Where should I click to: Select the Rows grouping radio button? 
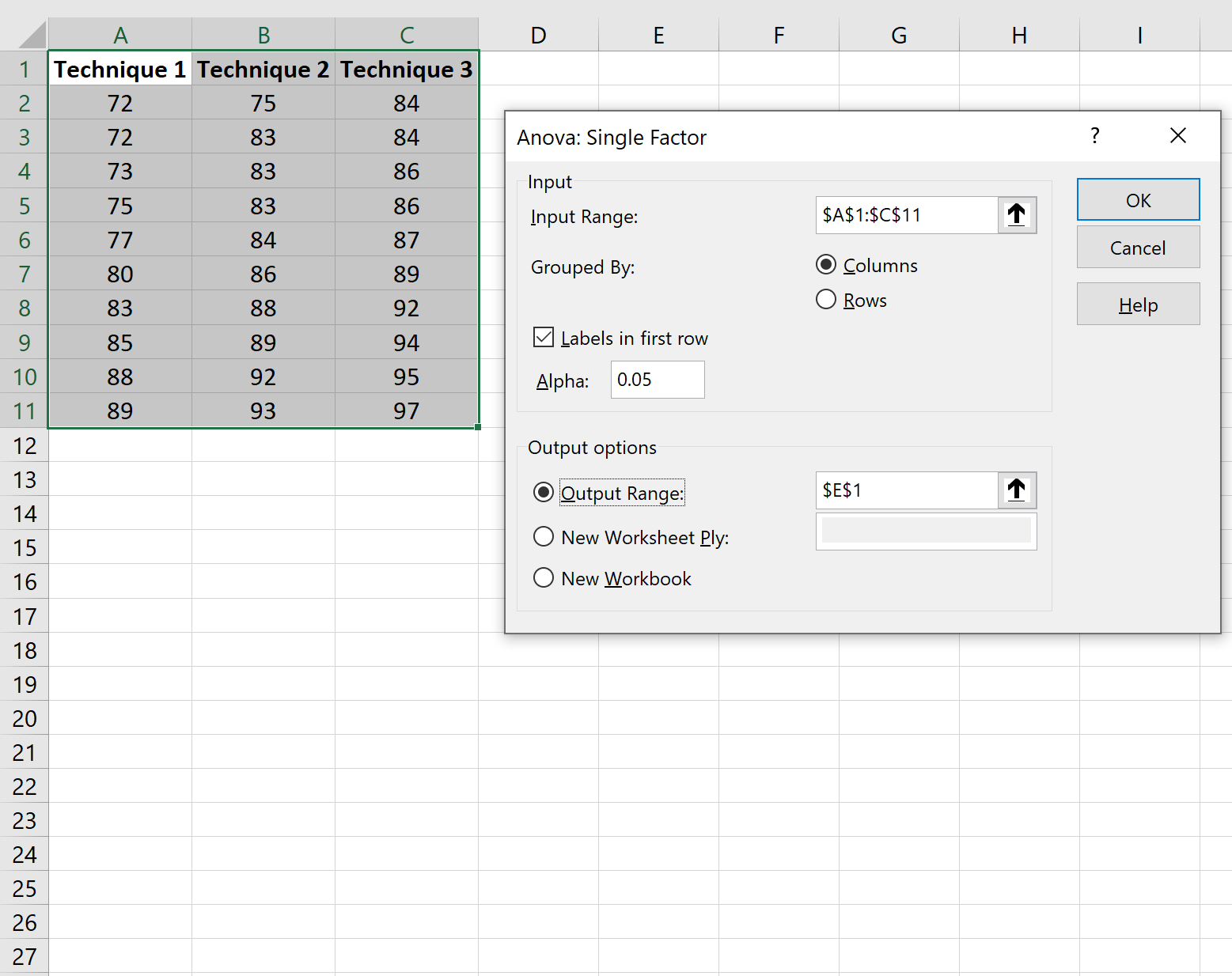[826, 300]
